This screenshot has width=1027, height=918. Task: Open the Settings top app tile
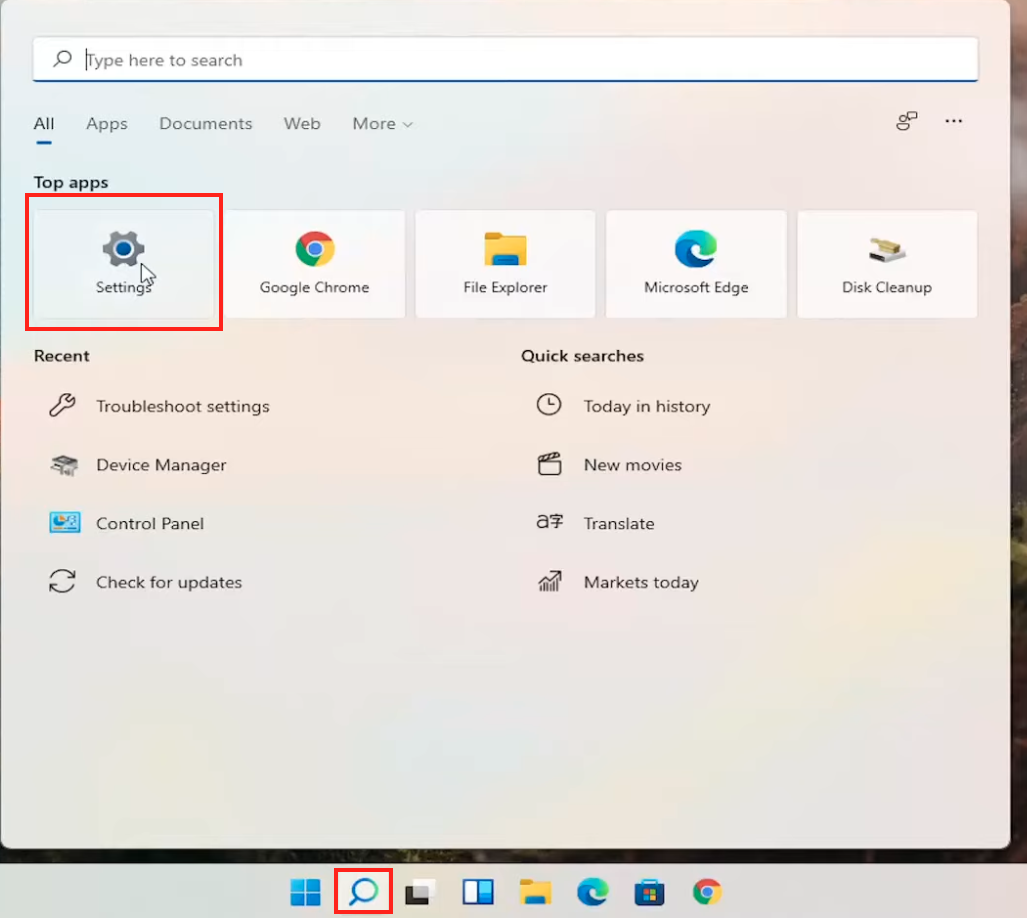[124, 264]
